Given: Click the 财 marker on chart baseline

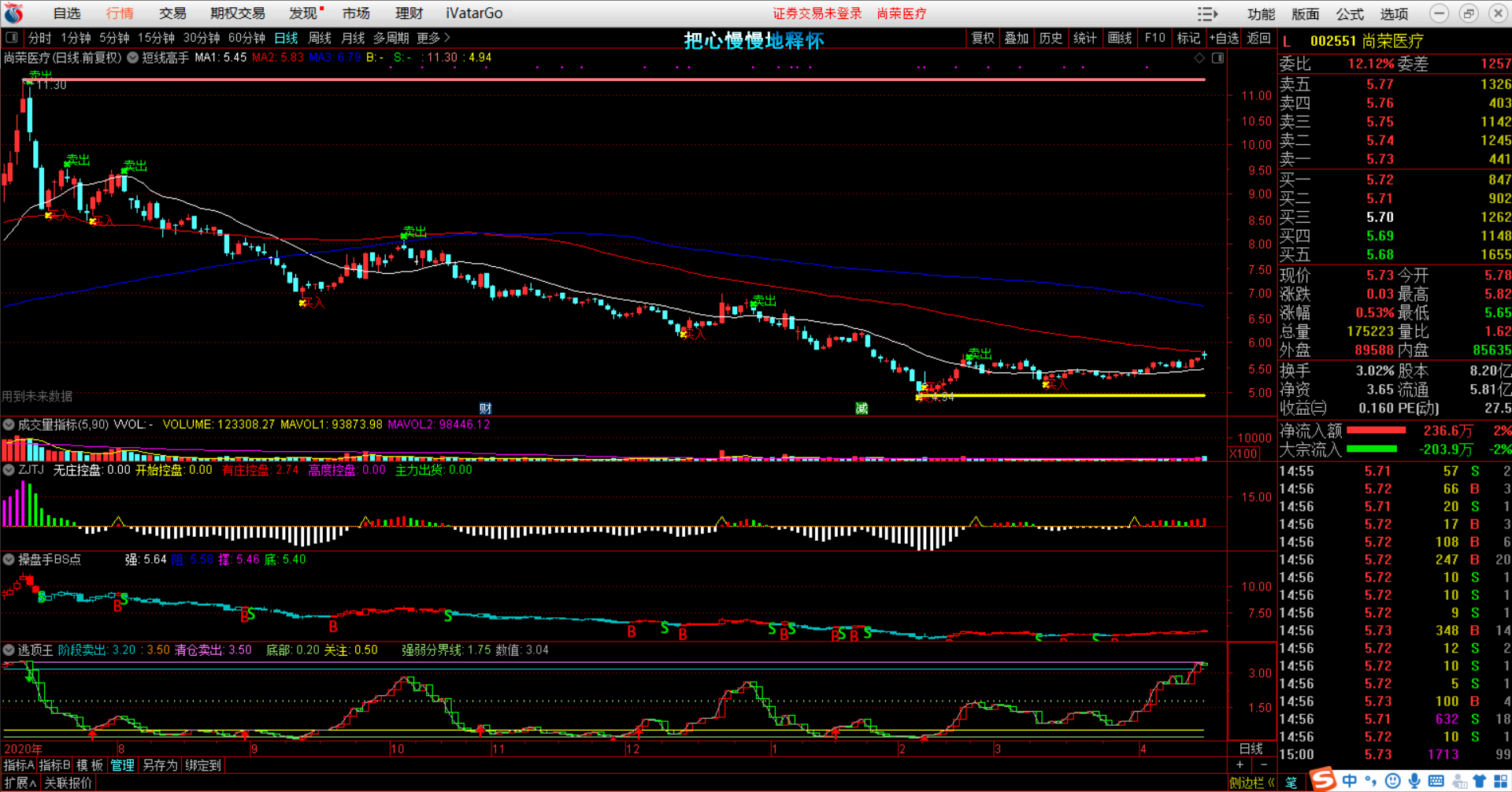Looking at the screenshot, I should 485,408.
